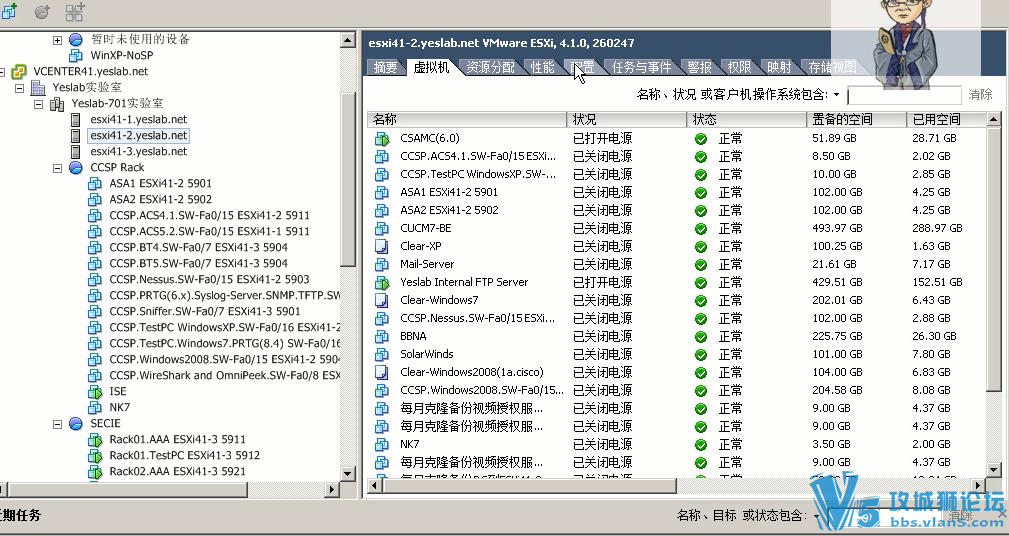The image size is (1009, 536).
Task: Click CUCM7-BE VM icon in list
Action: pos(382,228)
